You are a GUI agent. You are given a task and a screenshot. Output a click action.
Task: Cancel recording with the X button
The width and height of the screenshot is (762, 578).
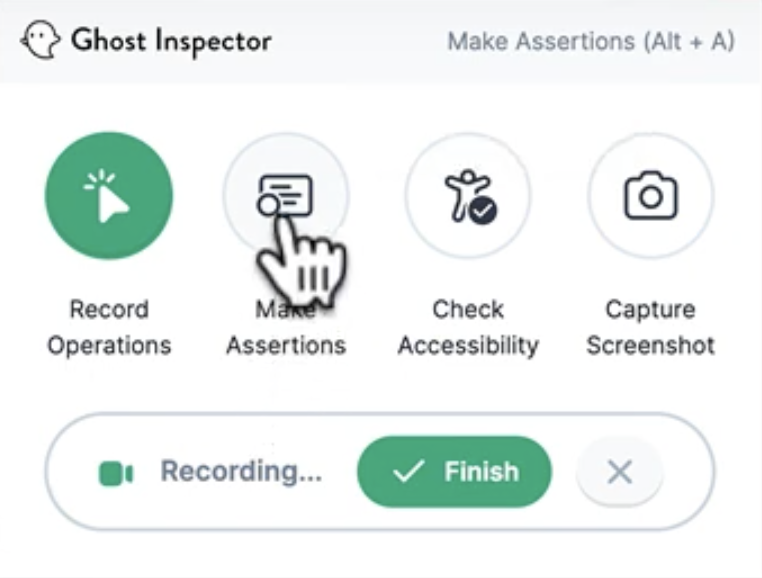tap(620, 472)
